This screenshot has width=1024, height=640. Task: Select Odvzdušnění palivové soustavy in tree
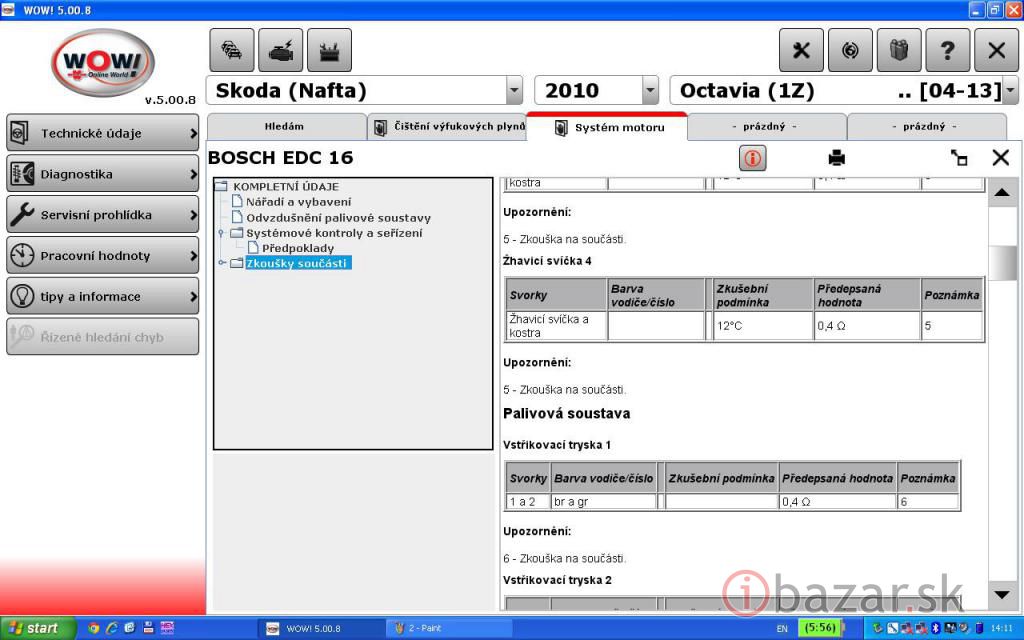click(338, 217)
